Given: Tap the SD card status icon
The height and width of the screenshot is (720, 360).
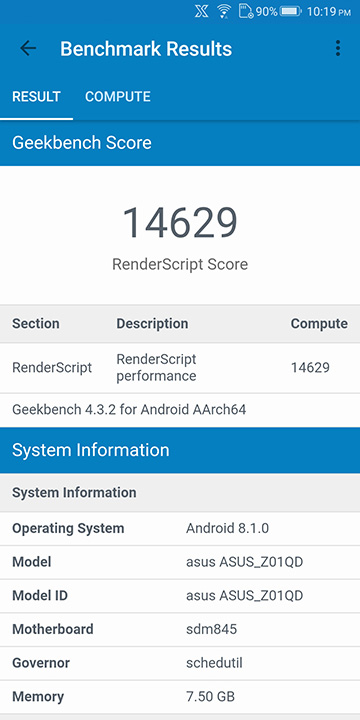Looking at the screenshot, I should point(246,11).
